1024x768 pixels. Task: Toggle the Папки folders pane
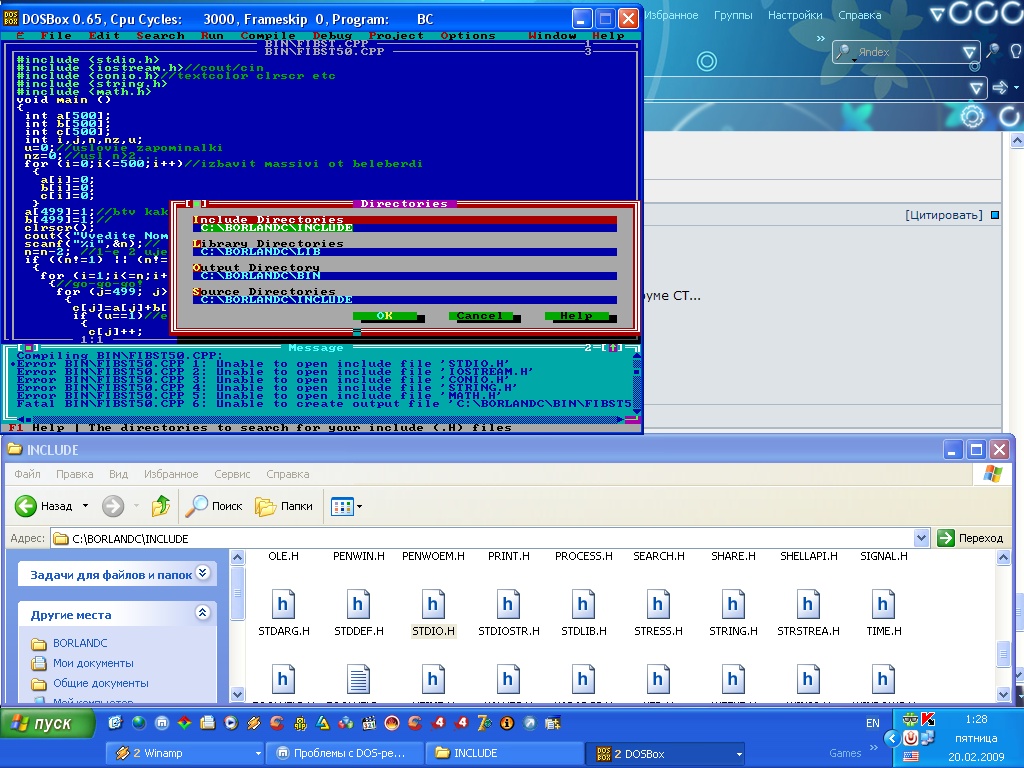(x=284, y=506)
